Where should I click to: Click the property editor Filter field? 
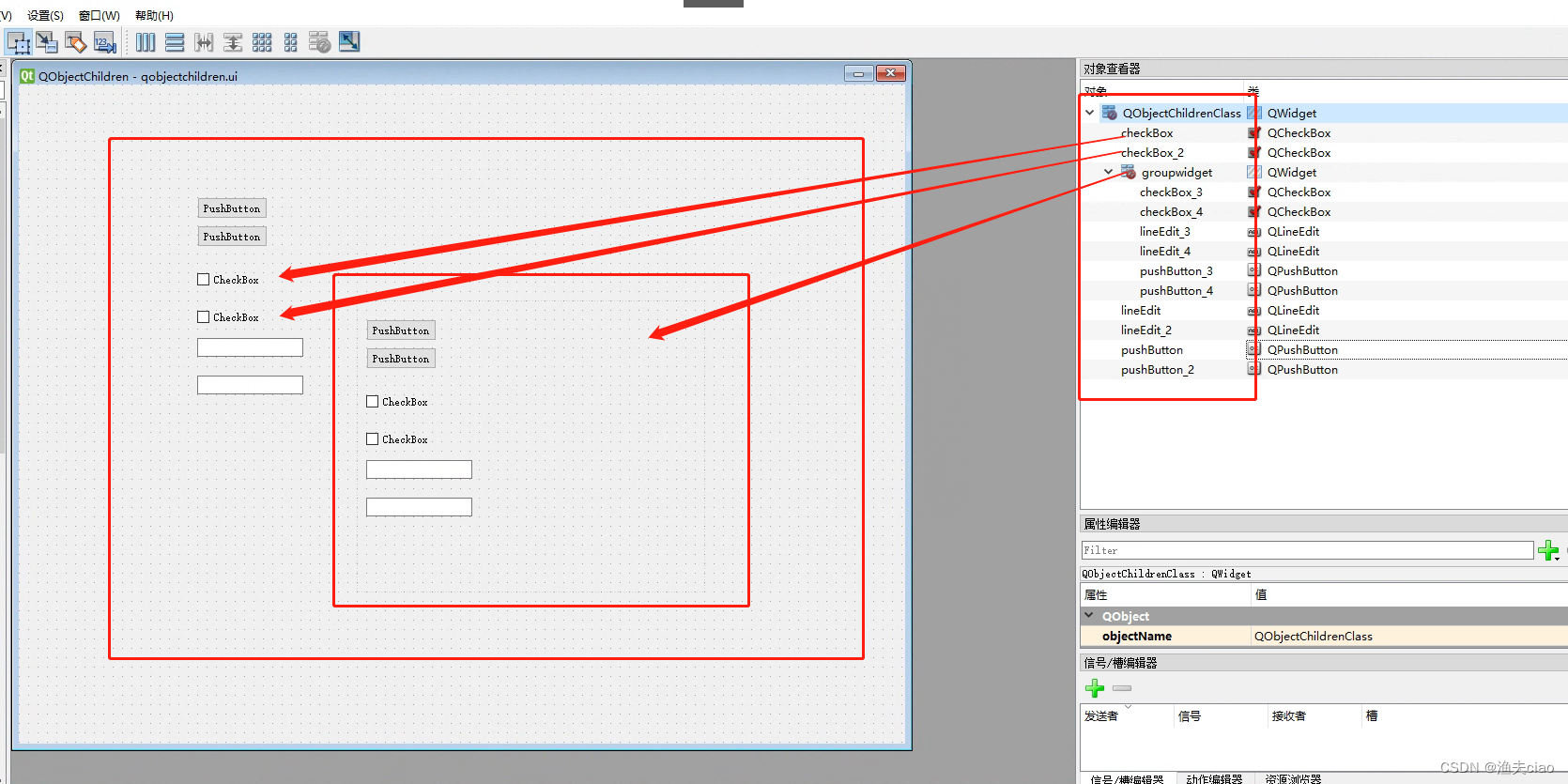pyautogui.click(x=1307, y=550)
